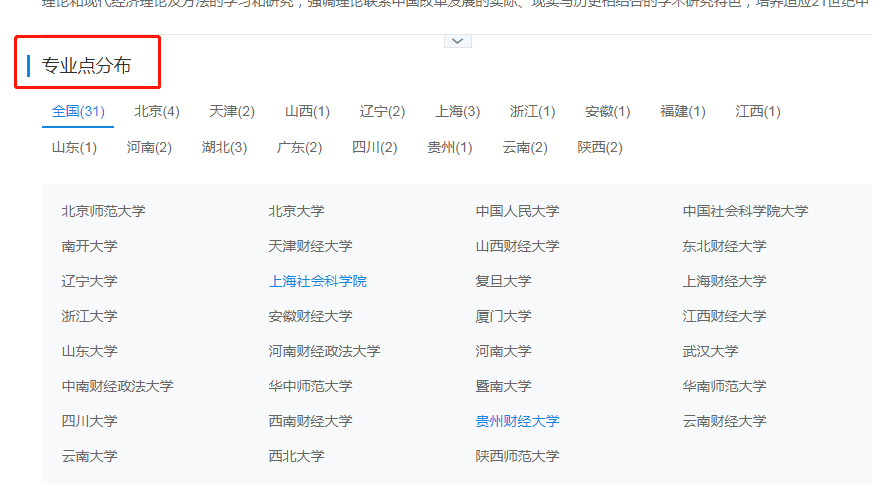Visit 华南师范大学 page
Viewport: 890px width, 496px height.
click(724, 386)
